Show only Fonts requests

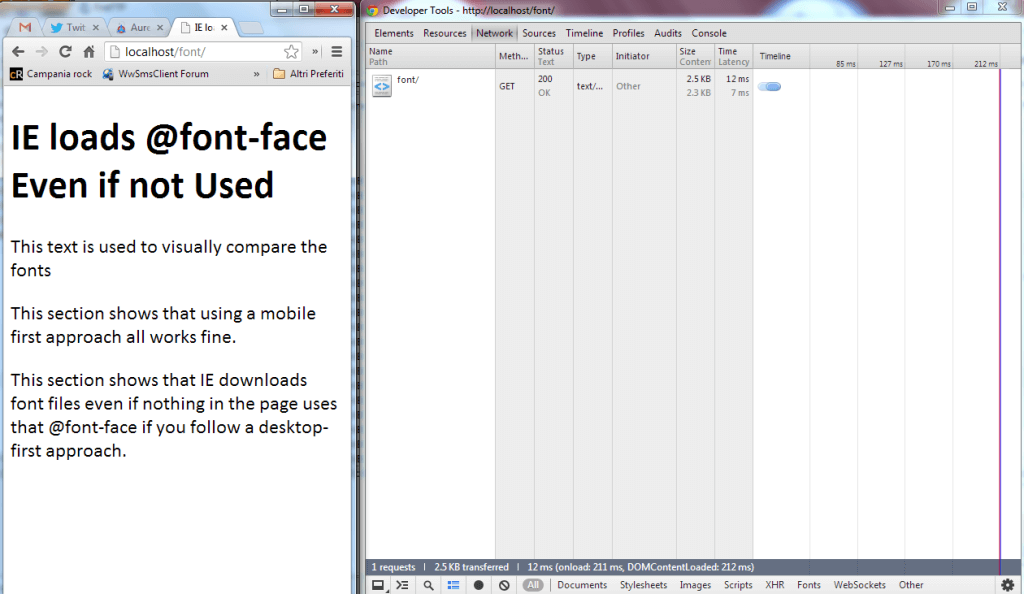808,585
